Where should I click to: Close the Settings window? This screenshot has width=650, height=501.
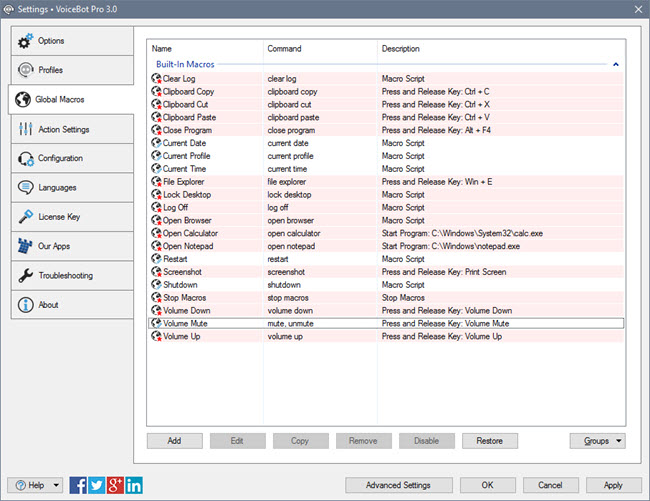[x=638, y=9]
